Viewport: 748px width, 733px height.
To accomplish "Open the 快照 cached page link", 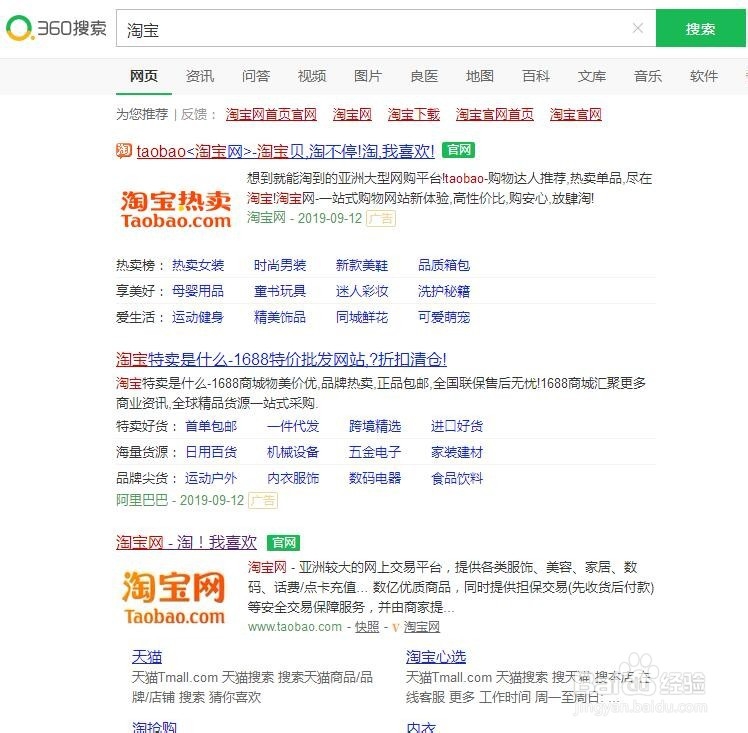I will pyautogui.click(x=367, y=627).
